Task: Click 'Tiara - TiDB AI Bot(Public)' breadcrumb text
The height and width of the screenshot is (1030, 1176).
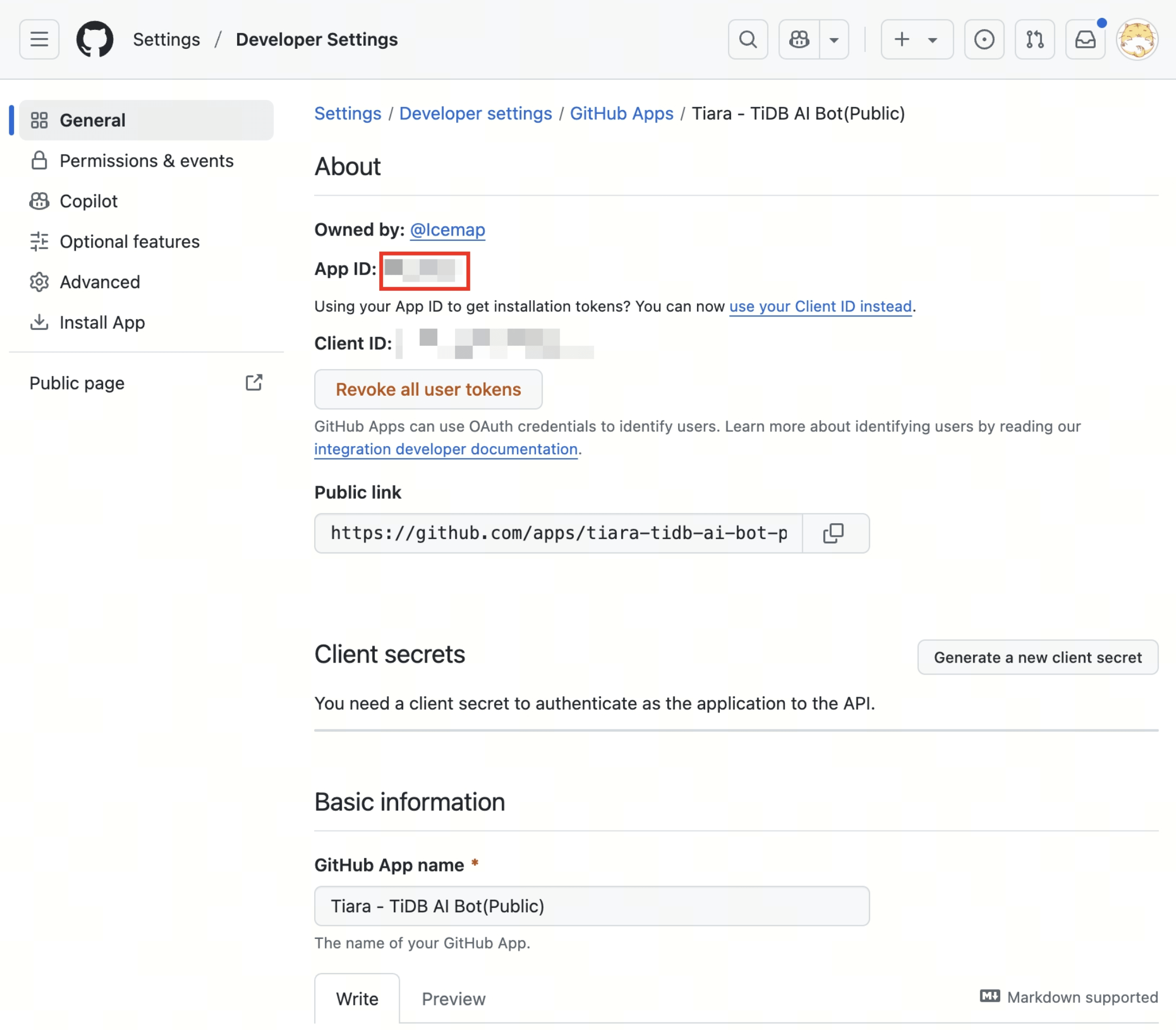Action: click(x=798, y=113)
